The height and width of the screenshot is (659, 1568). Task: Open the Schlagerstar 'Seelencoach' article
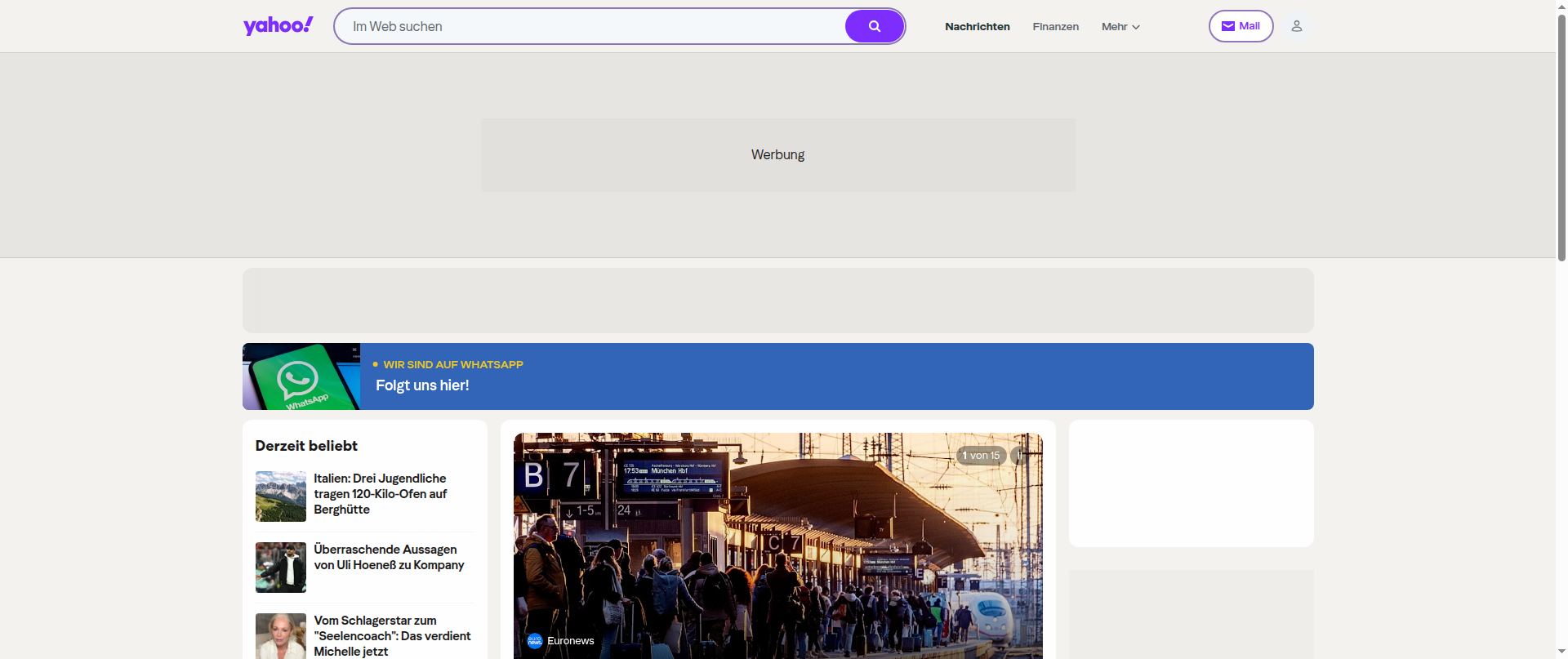point(392,636)
